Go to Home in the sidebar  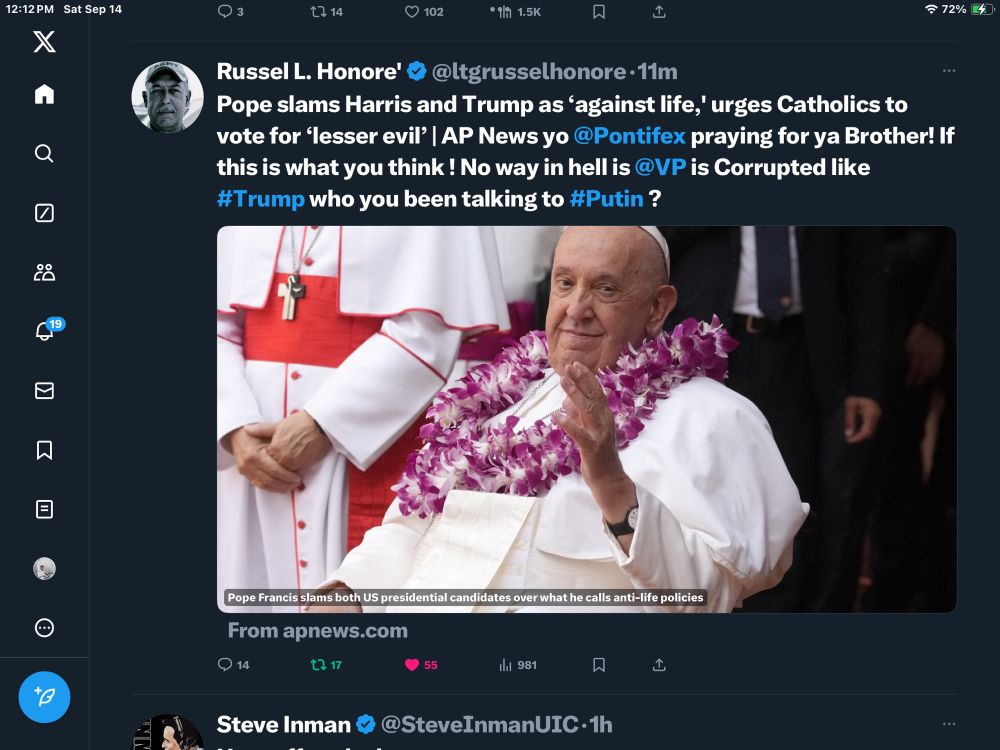[44, 94]
